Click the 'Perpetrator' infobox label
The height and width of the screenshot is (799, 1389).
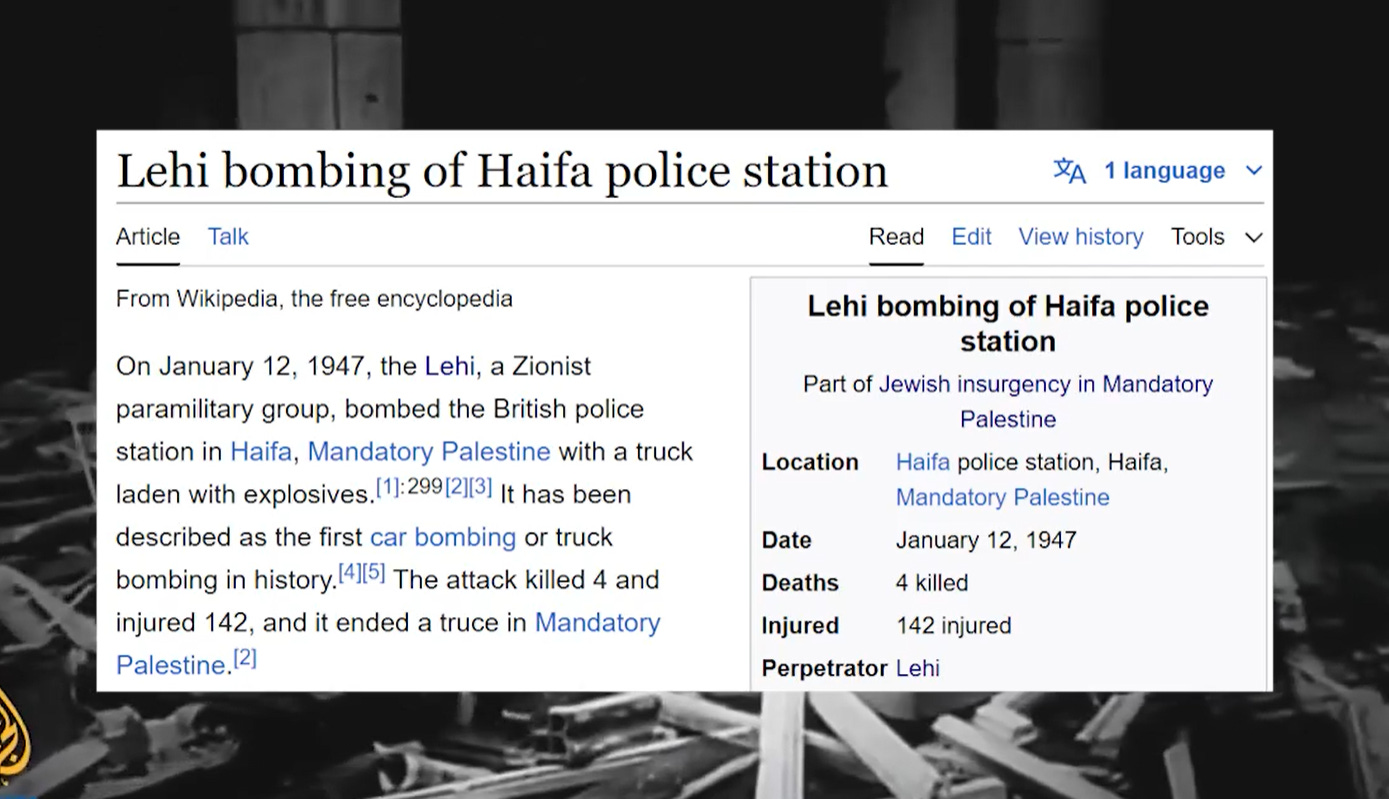[825, 668]
